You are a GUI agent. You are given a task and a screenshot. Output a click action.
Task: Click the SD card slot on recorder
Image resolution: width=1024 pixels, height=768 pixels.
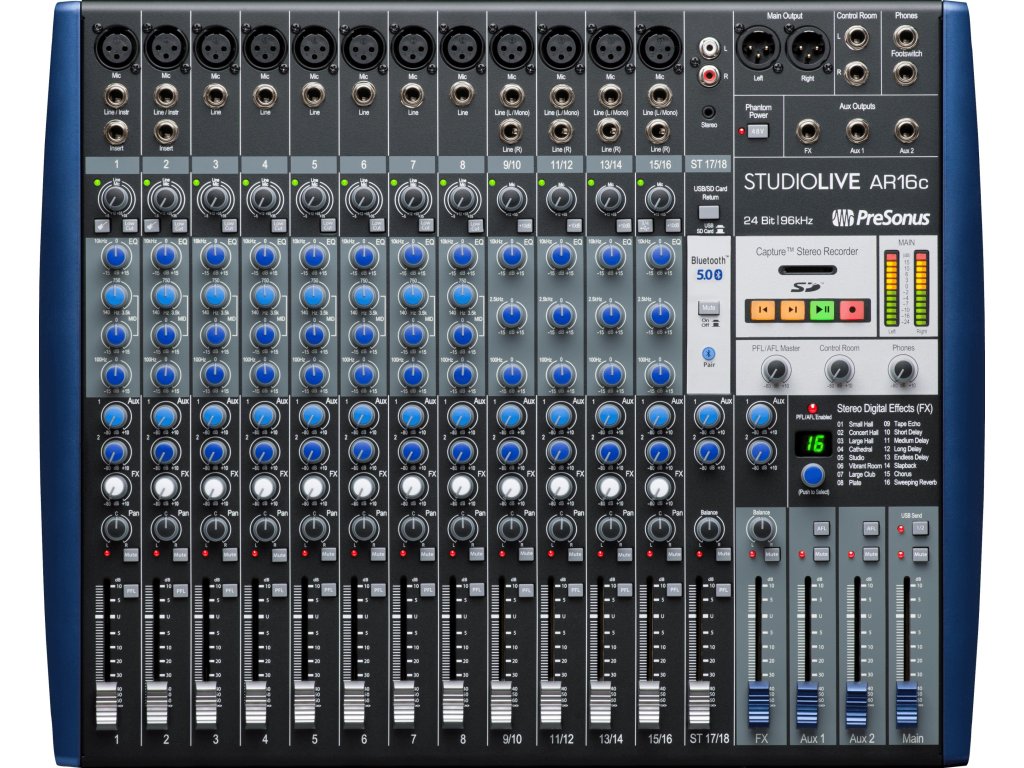pyautogui.click(x=807, y=270)
